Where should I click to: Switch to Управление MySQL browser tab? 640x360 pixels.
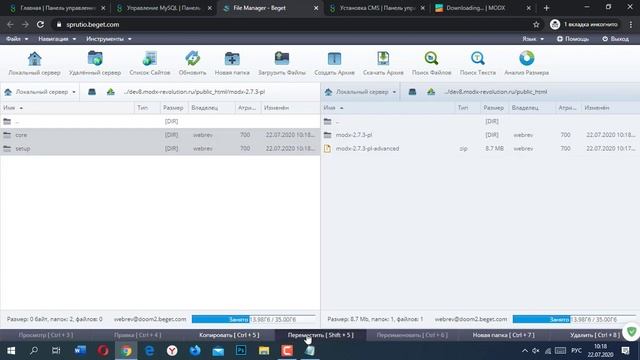click(x=163, y=8)
